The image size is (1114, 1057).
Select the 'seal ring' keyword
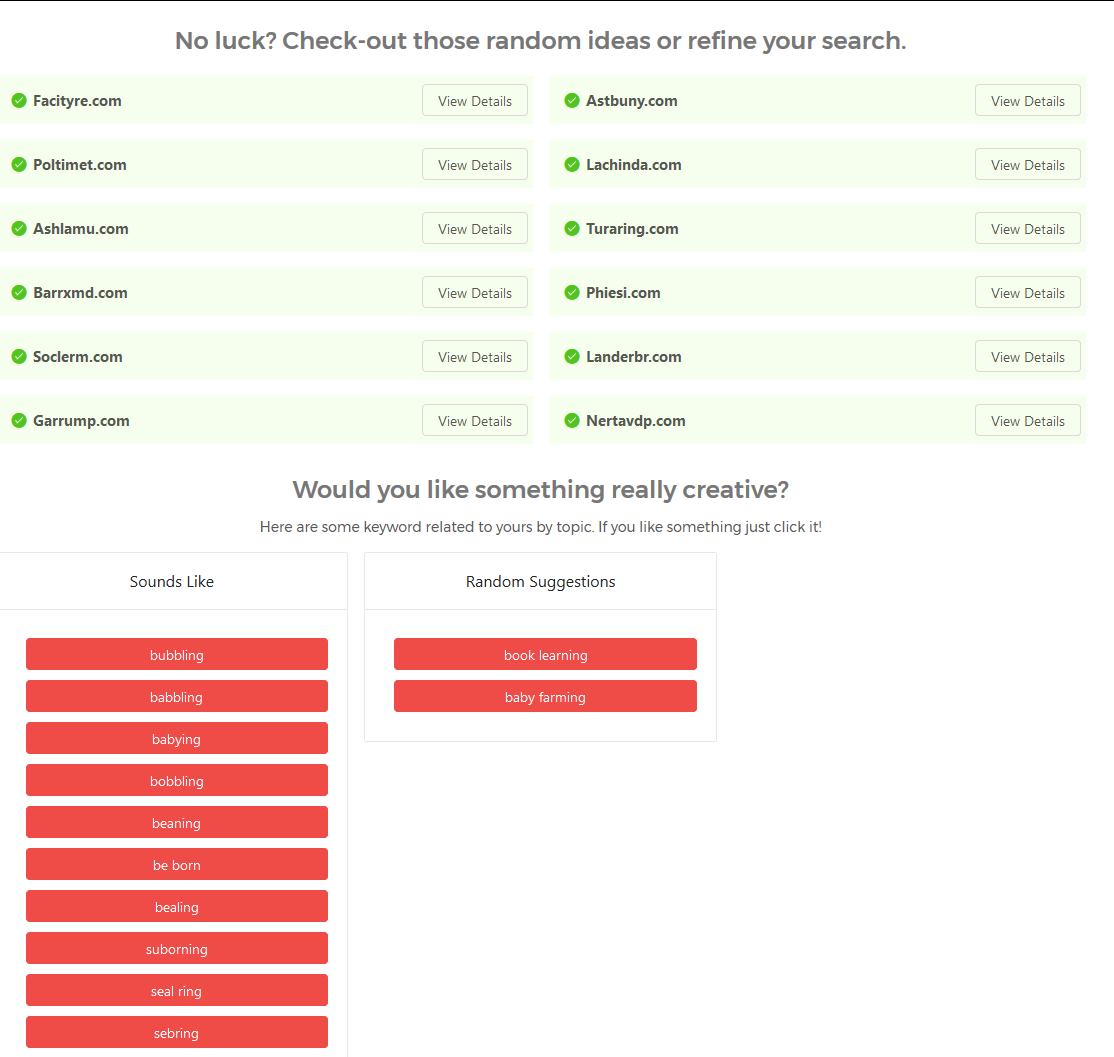click(x=176, y=990)
